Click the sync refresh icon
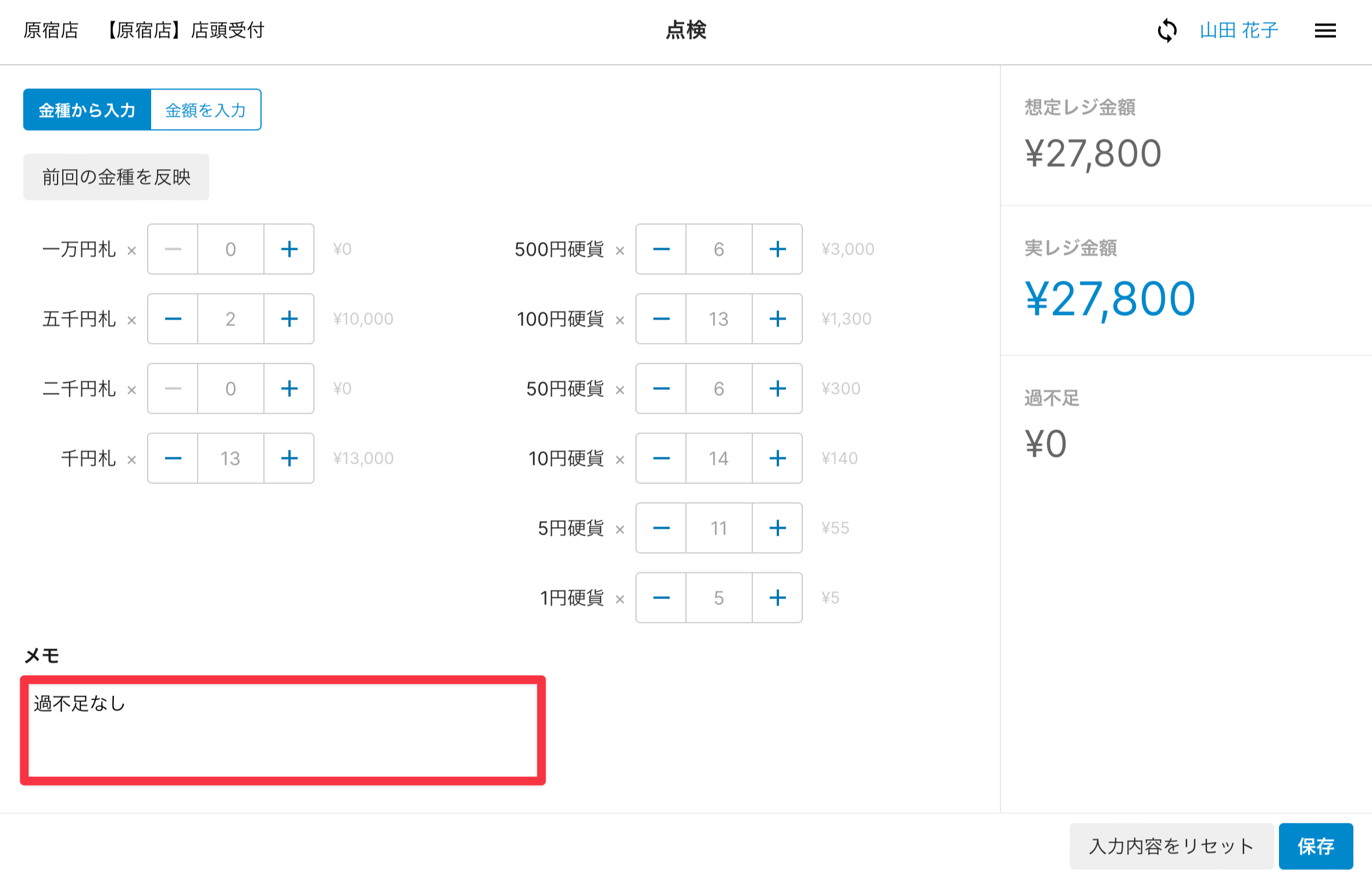 click(x=1167, y=30)
